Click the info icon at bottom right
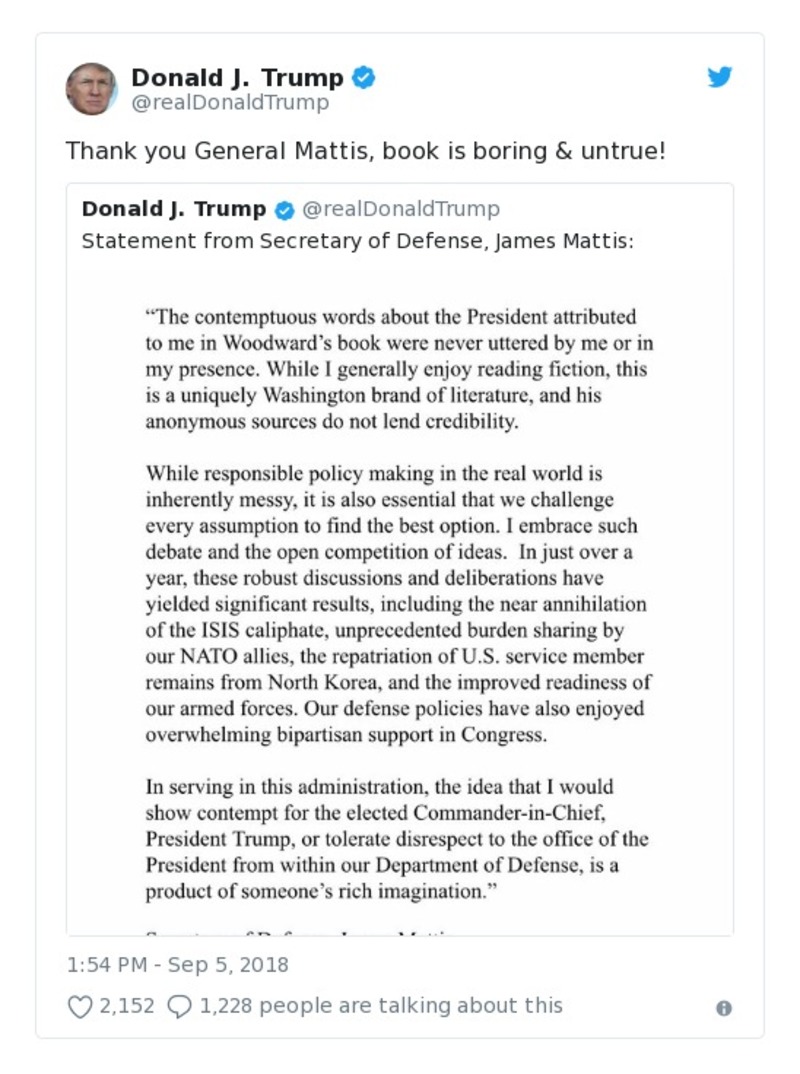 (x=722, y=1010)
